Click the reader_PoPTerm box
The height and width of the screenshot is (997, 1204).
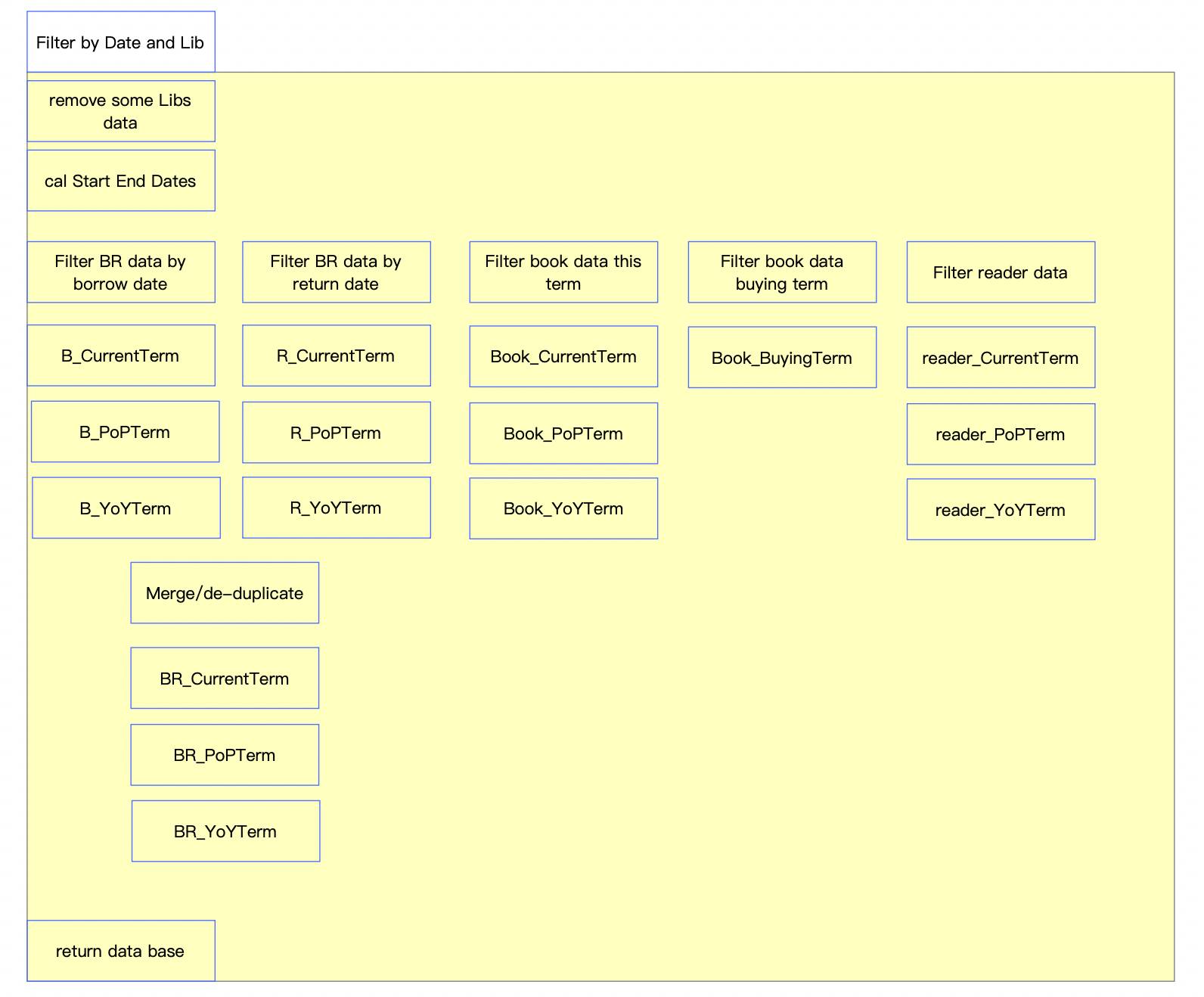click(x=1001, y=434)
